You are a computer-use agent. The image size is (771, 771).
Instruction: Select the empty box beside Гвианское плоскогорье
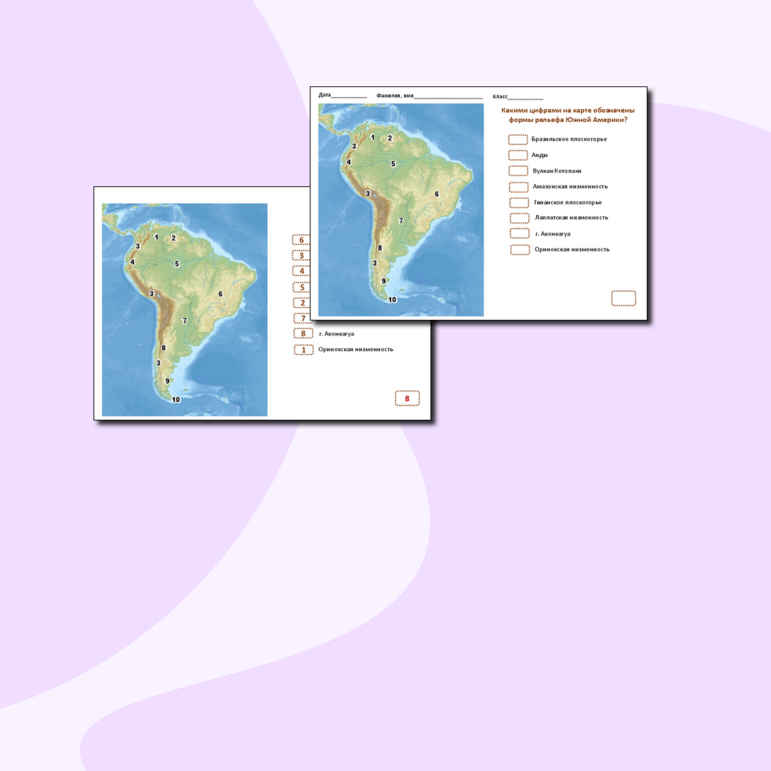(518, 202)
